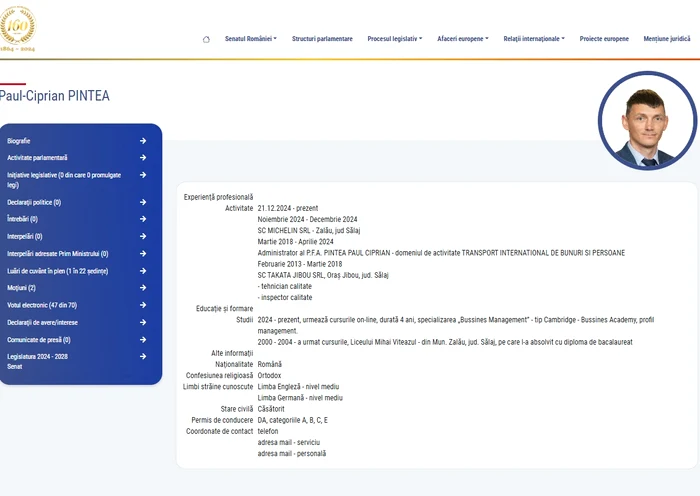This screenshot has height=496, width=700.
Task: Click the Martie 2018 - Aprilie 2024 entry
Action: 296,242
